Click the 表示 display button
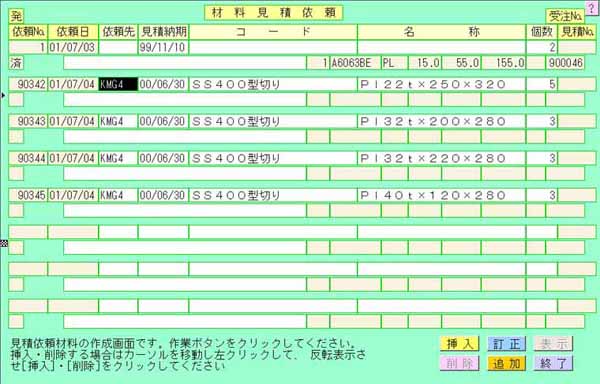The width and height of the screenshot is (600, 384). [554, 344]
